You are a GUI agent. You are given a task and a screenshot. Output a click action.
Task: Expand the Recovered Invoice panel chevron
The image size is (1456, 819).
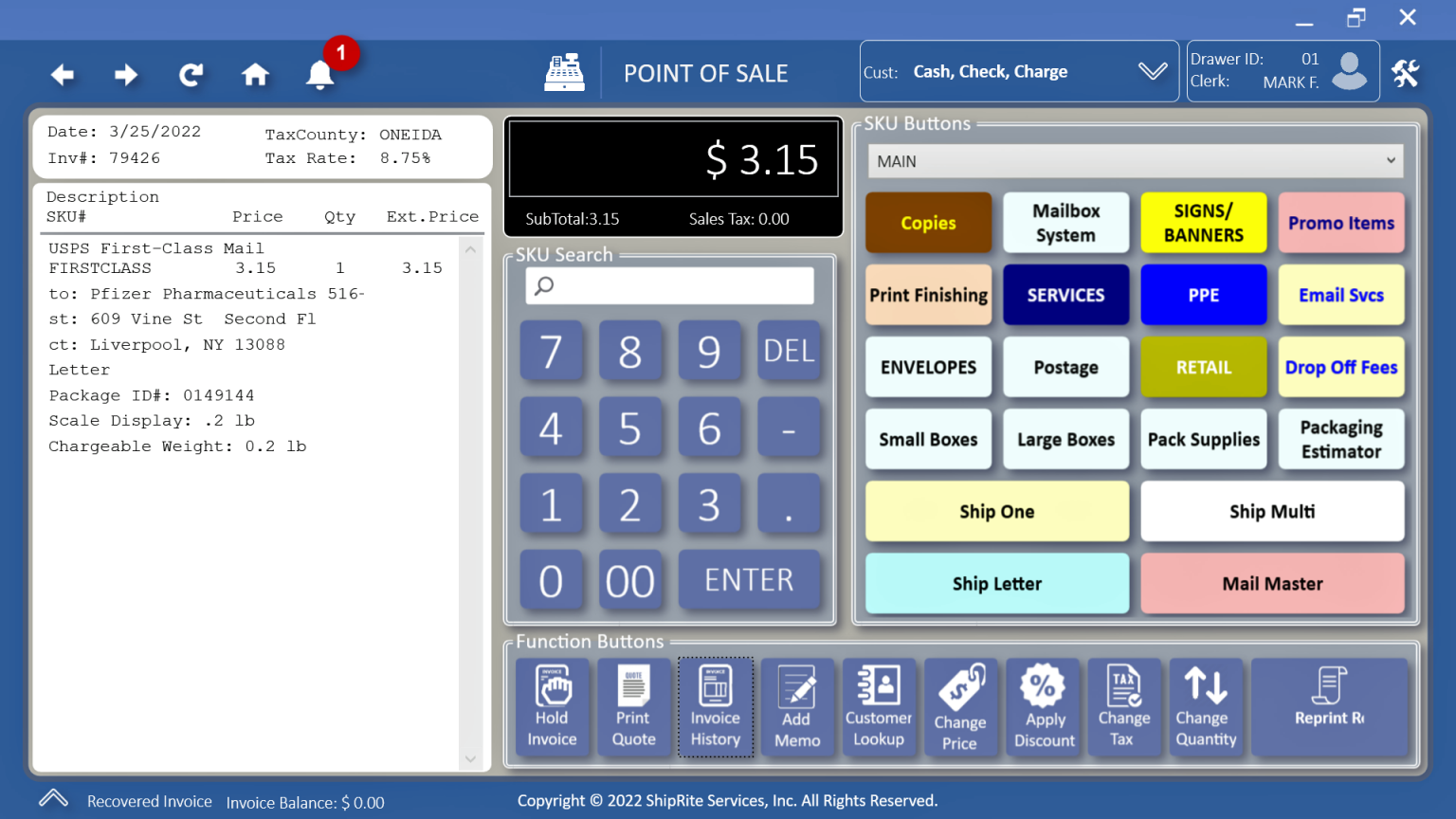(53, 799)
